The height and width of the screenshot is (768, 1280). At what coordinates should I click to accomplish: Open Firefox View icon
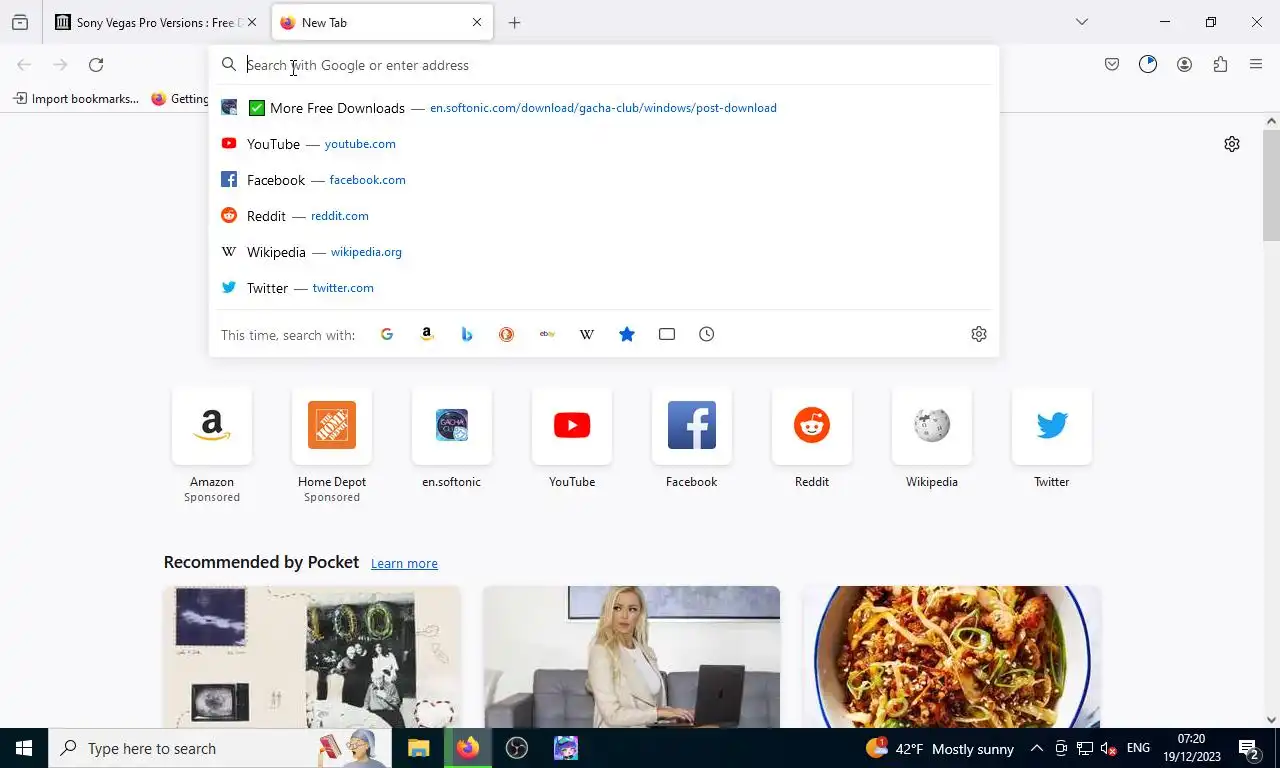coord(20,22)
